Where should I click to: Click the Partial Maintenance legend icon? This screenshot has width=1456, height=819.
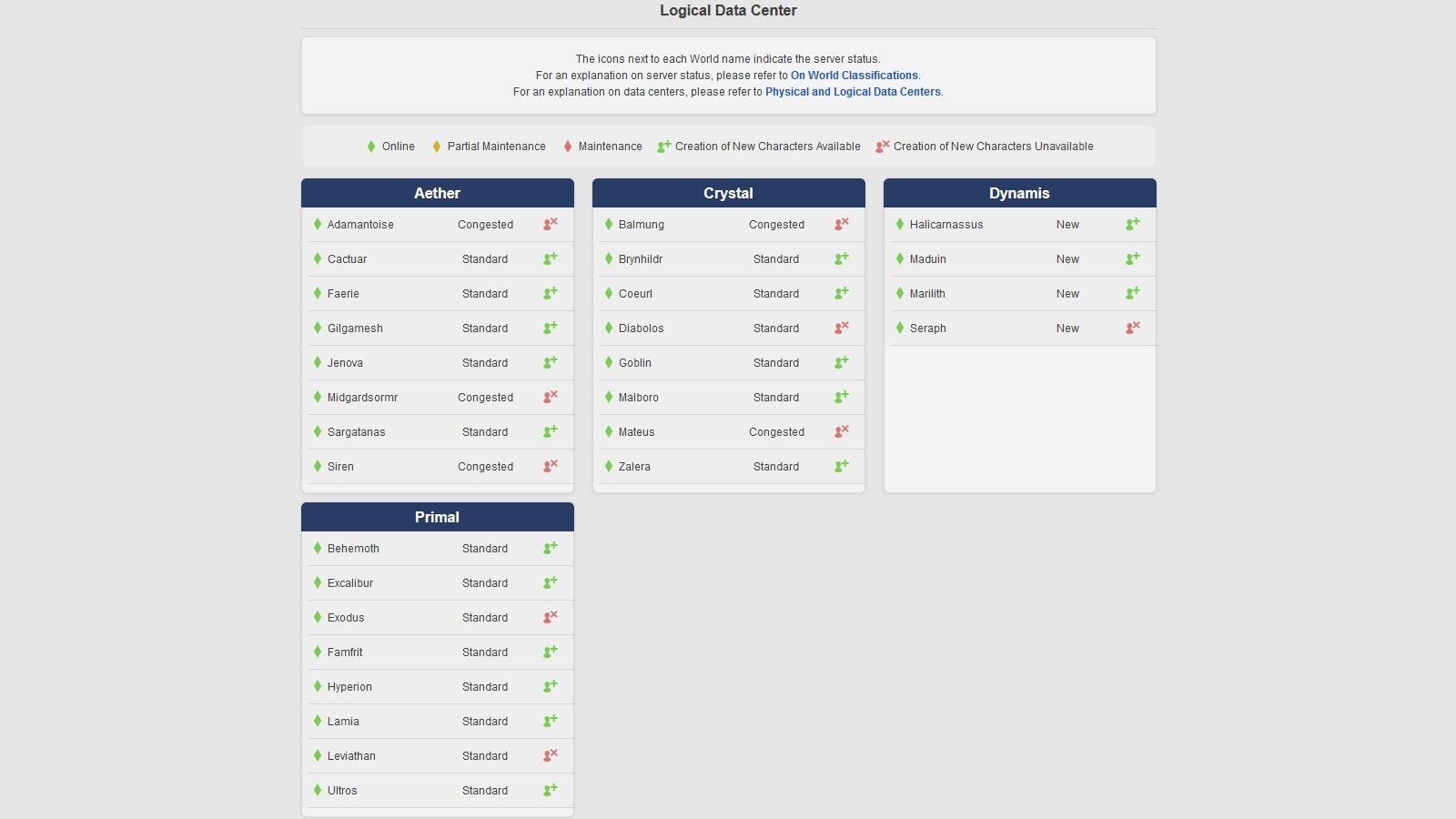click(437, 147)
